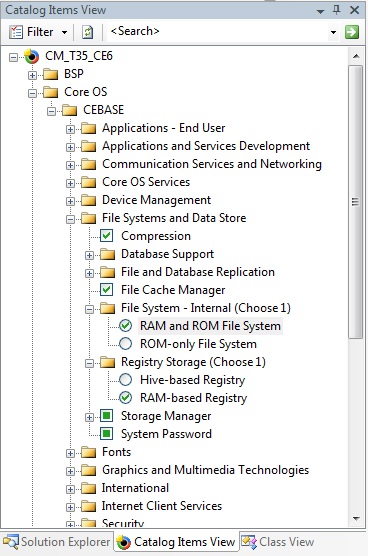Click the vertical scrollbar up arrow

(x=356, y=56)
